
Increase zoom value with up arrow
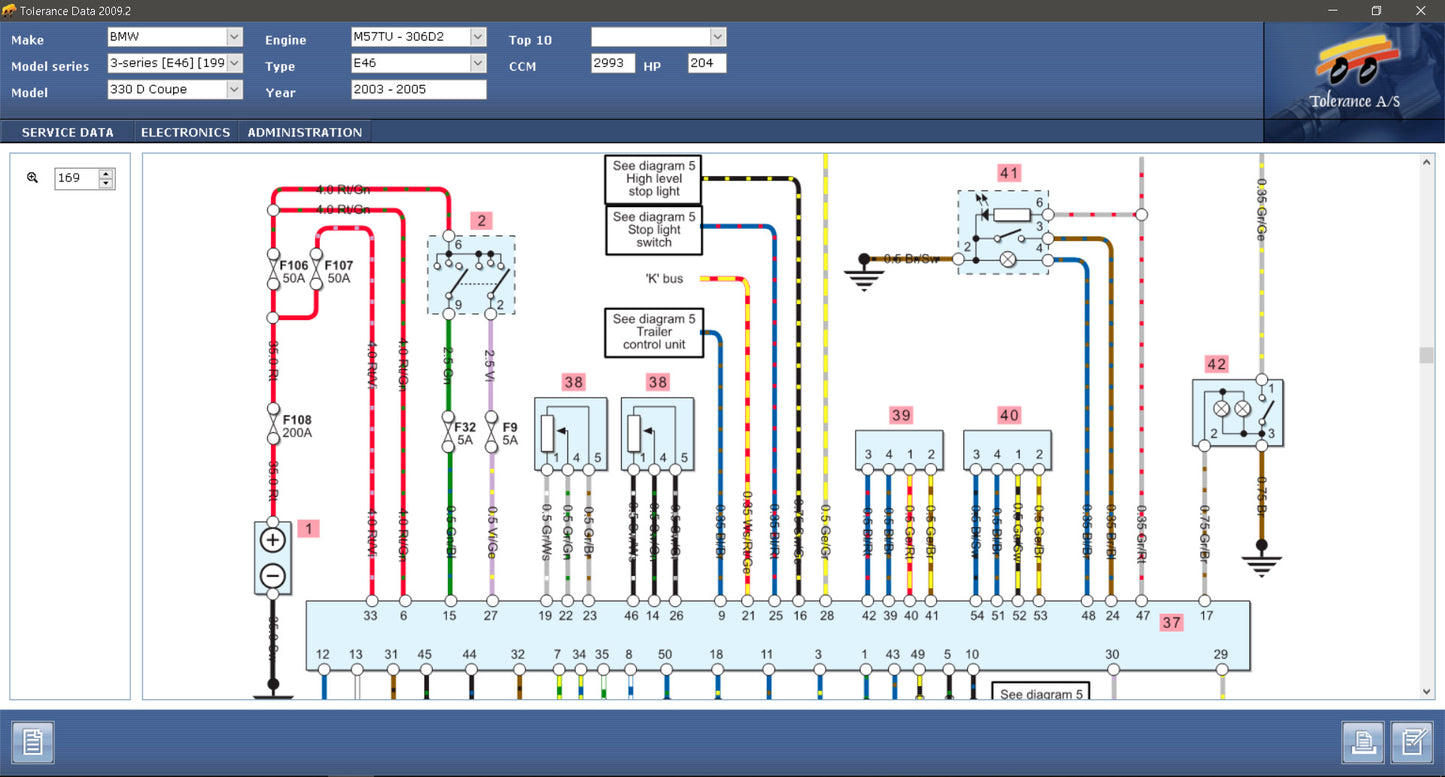107,173
